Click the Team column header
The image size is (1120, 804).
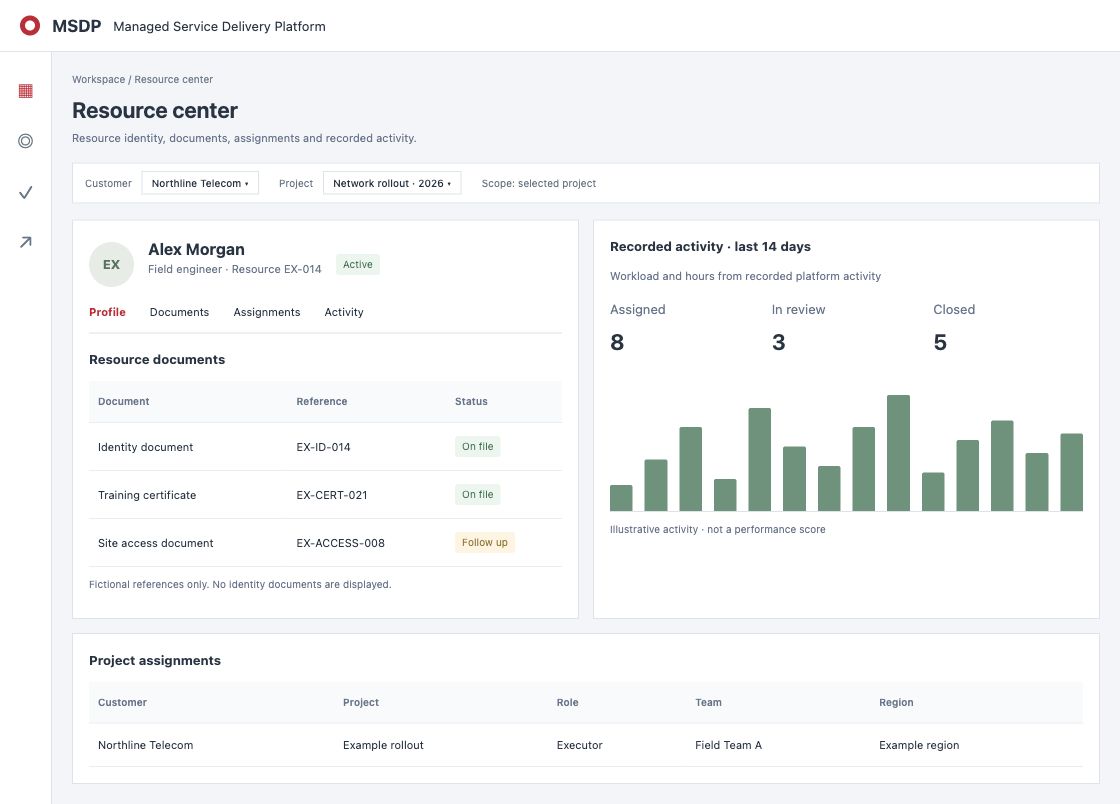pyautogui.click(x=708, y=702)
